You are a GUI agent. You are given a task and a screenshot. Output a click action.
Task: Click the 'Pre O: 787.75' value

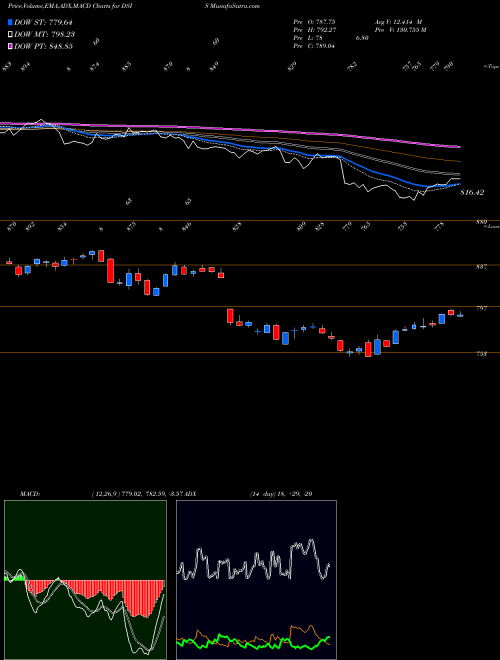click(314, 22)
